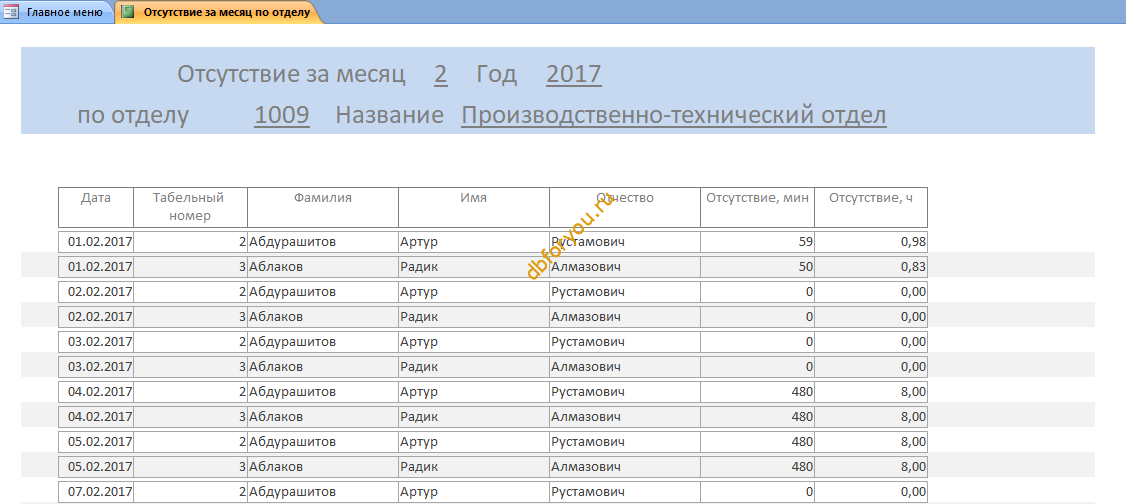
Task: Click the Отсутствие, ч column header
Action: (x=871, y=207)
